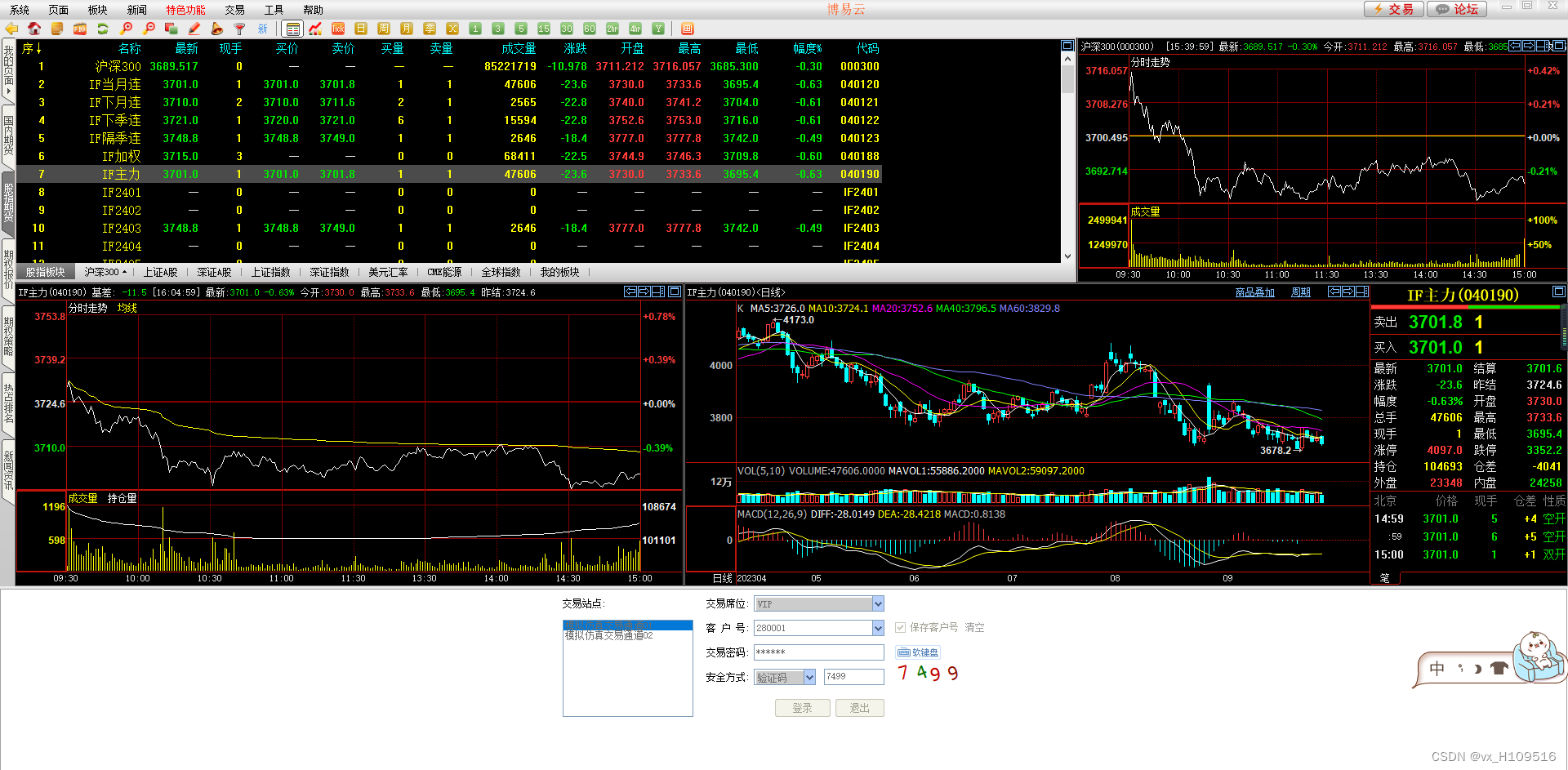Switch to the quote list table view icon
The image size is (1568, 770).
click(293, 29)
